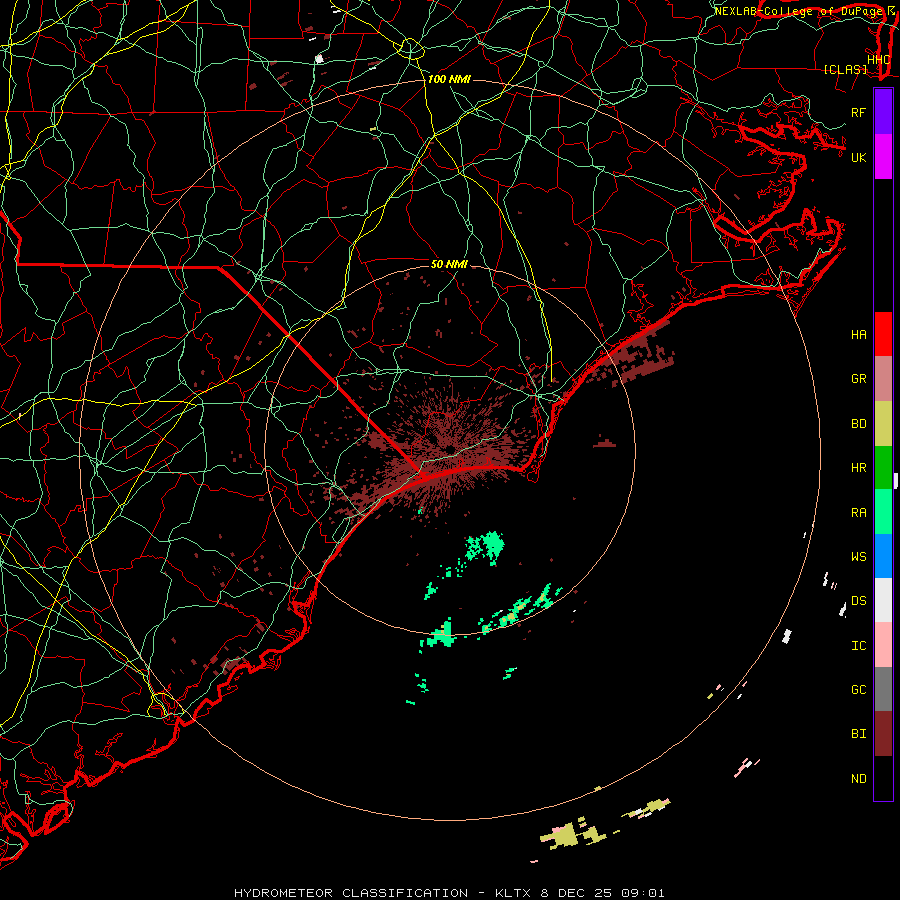
Task: Click the 'NEXLAB-College of DuPage' header text
Action: [x=798, y=11]
